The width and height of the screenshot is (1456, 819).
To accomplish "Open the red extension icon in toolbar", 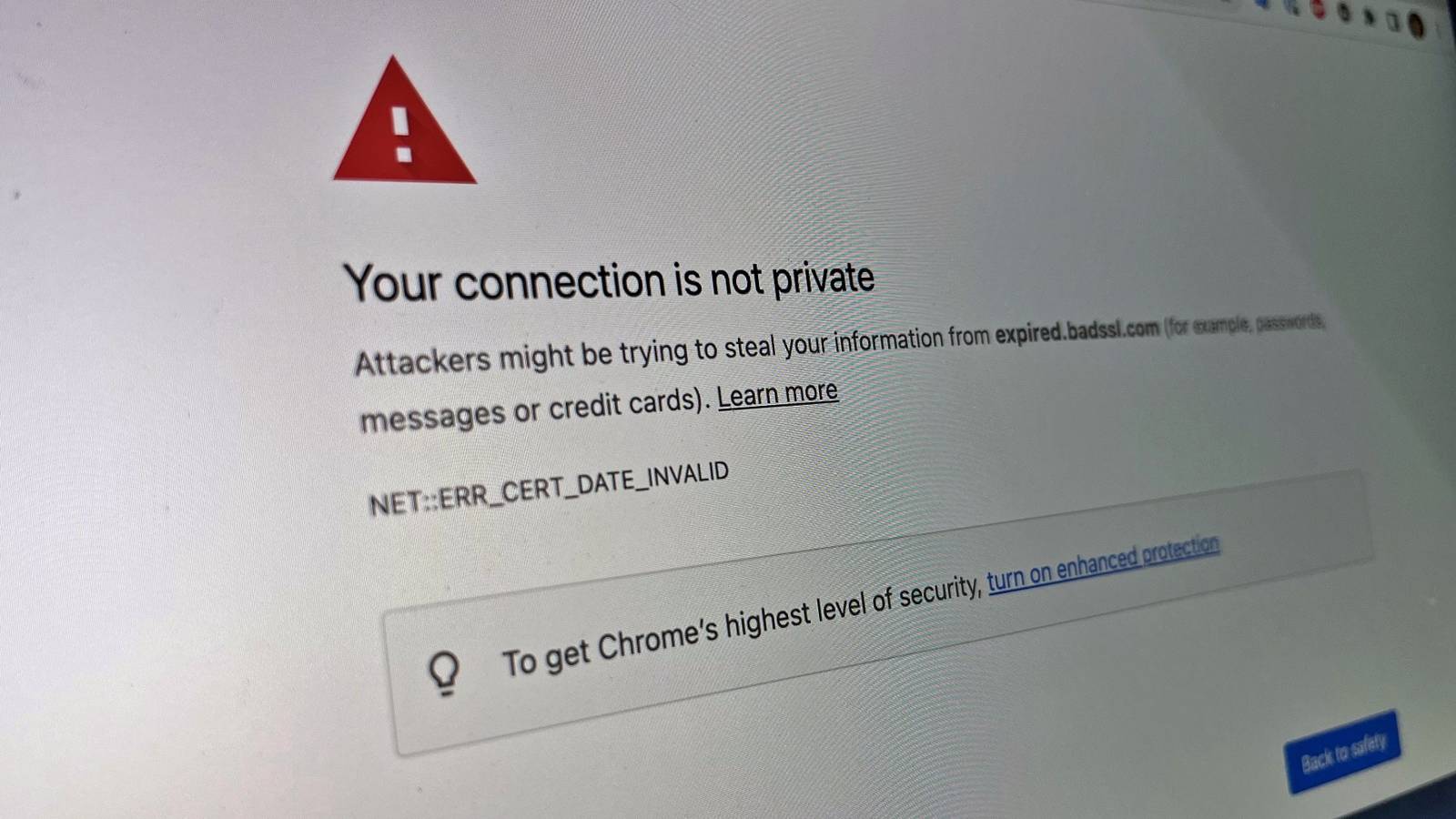I will (x=1318, y=9).
